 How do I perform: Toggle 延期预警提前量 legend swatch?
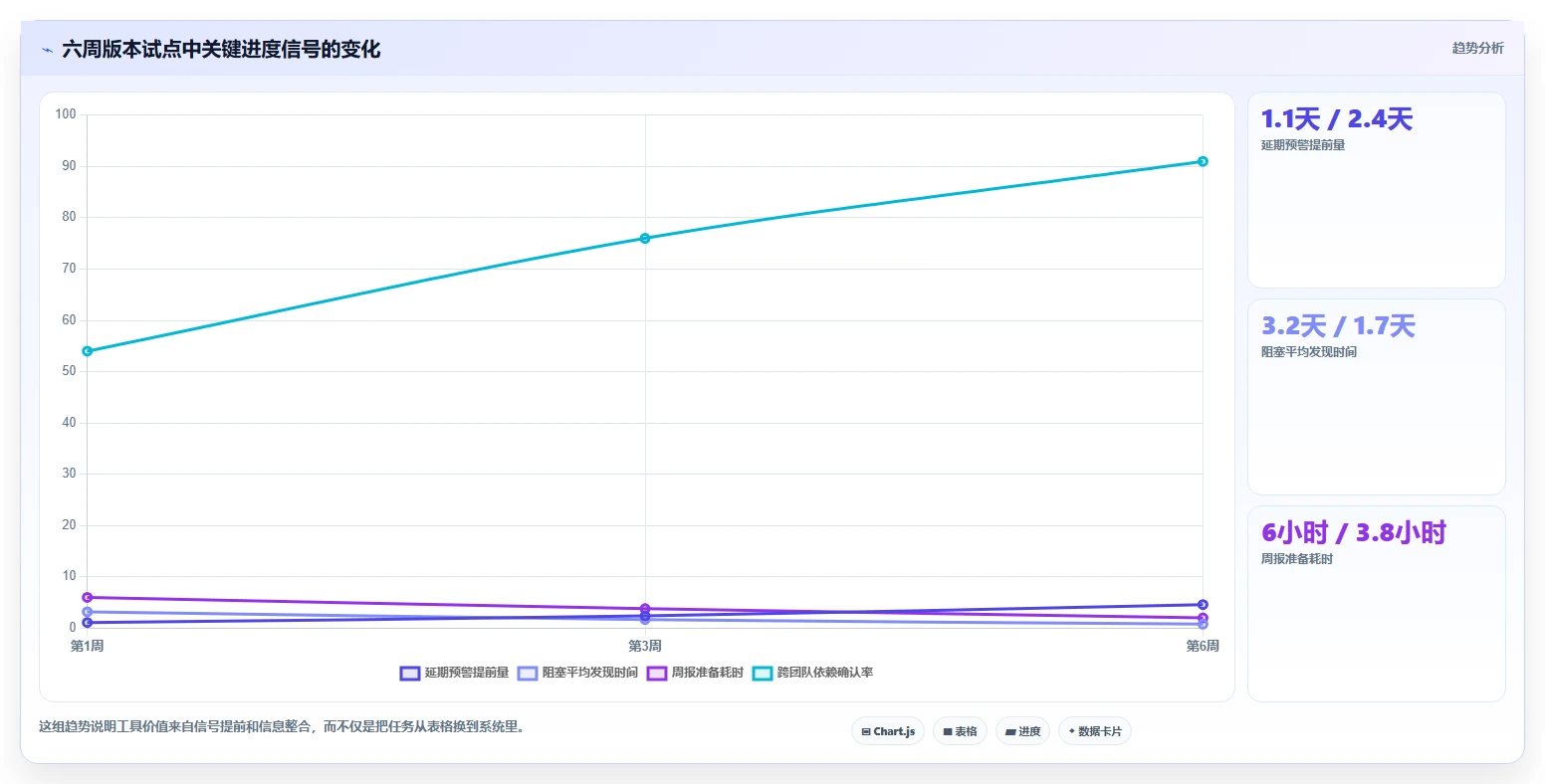click(410, 674)
